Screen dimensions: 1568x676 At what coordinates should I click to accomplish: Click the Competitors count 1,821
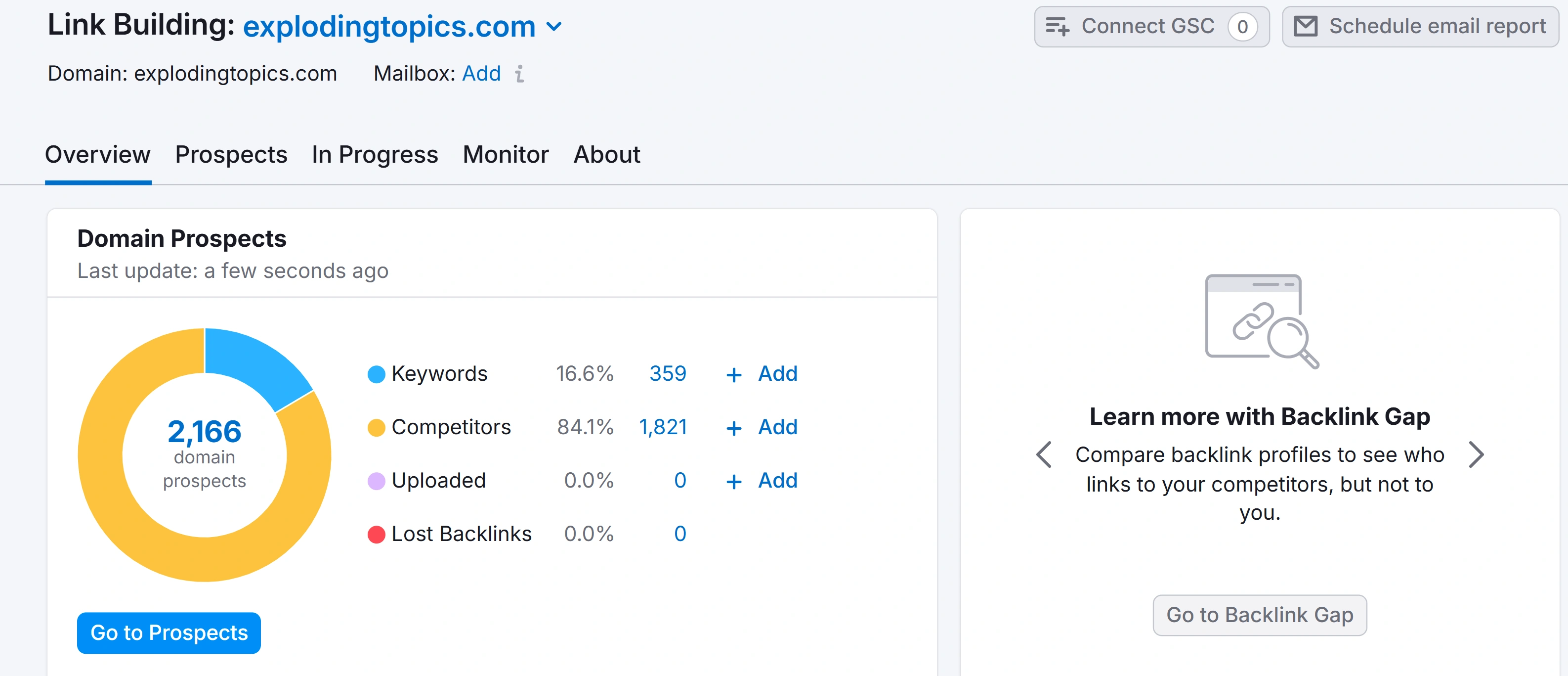662,427
